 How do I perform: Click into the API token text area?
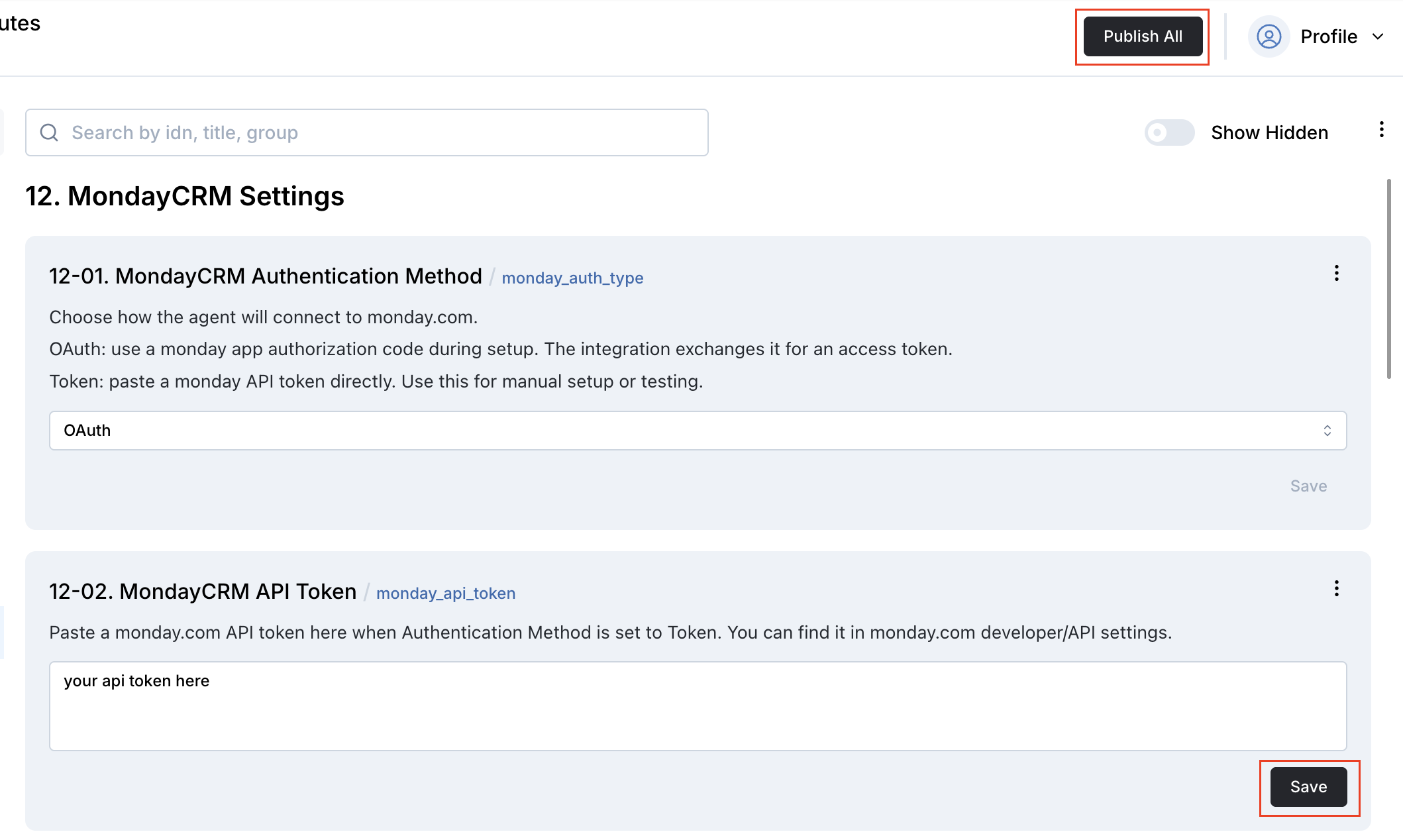(x=698, y=706)
